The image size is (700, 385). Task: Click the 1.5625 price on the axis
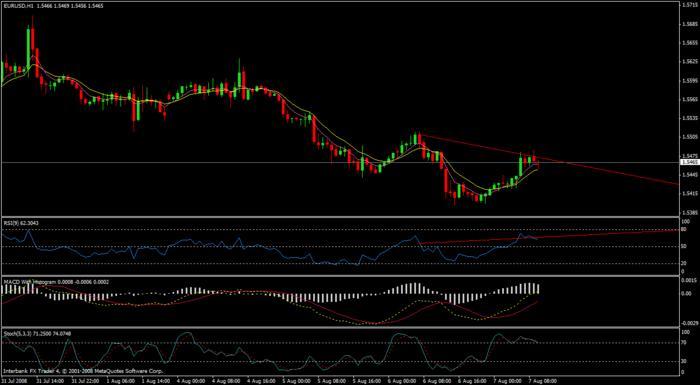pyautogui.click(x=690, y=62)
